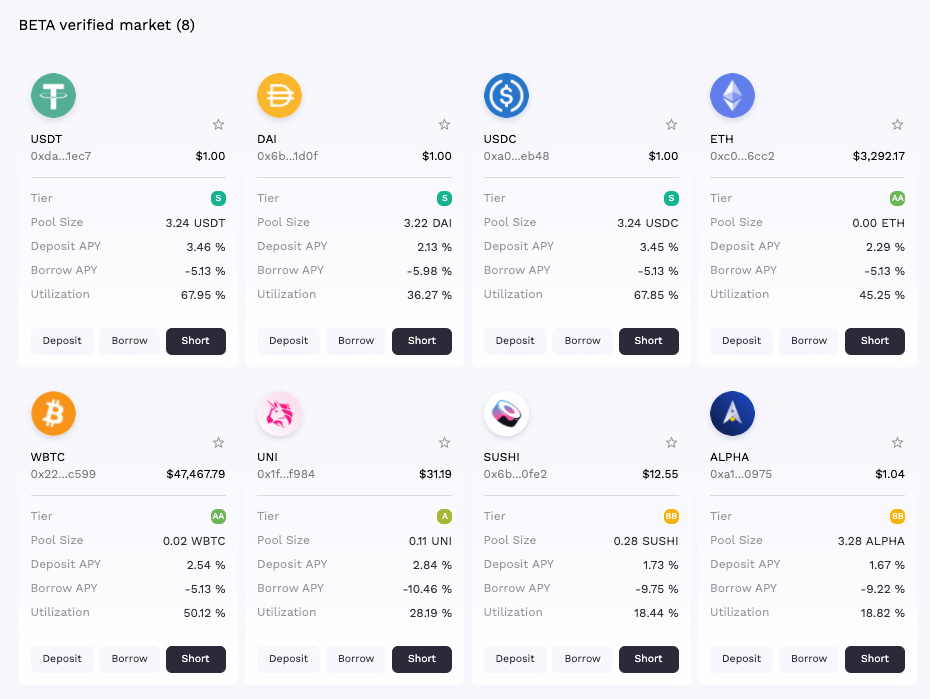This screenshot has height=699, width=930.
Task: Click the UNI unicorn logo
Action: (279, 413)
